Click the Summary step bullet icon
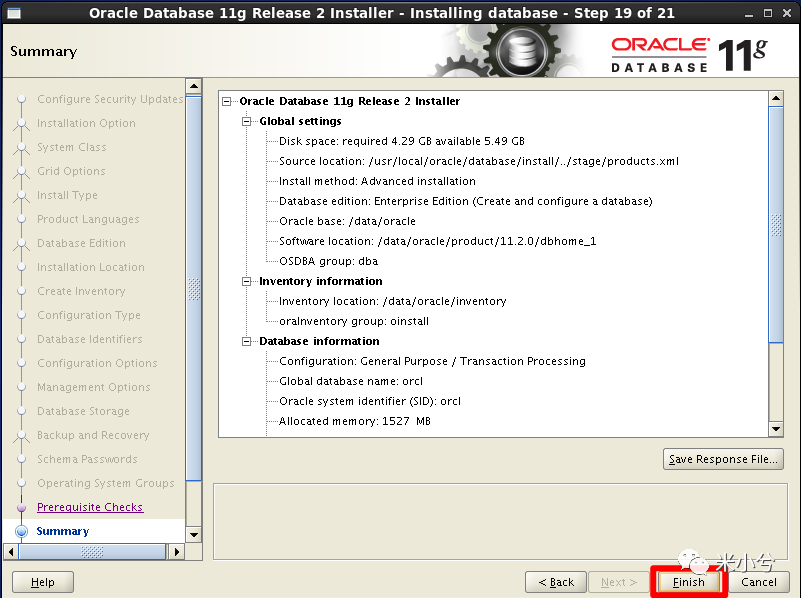Image resolution: width=801 pixels, height=598 pixels. (x=21, y=532)
